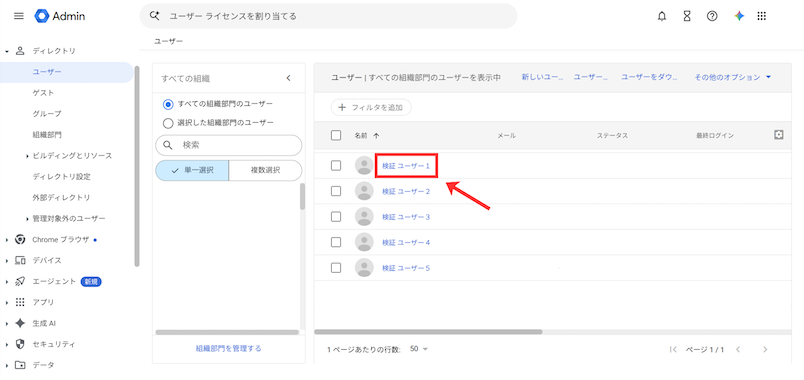Open user 検証 ユーザー 5
The width and height of the screenshot is (804, 380).
coord(406,268)
